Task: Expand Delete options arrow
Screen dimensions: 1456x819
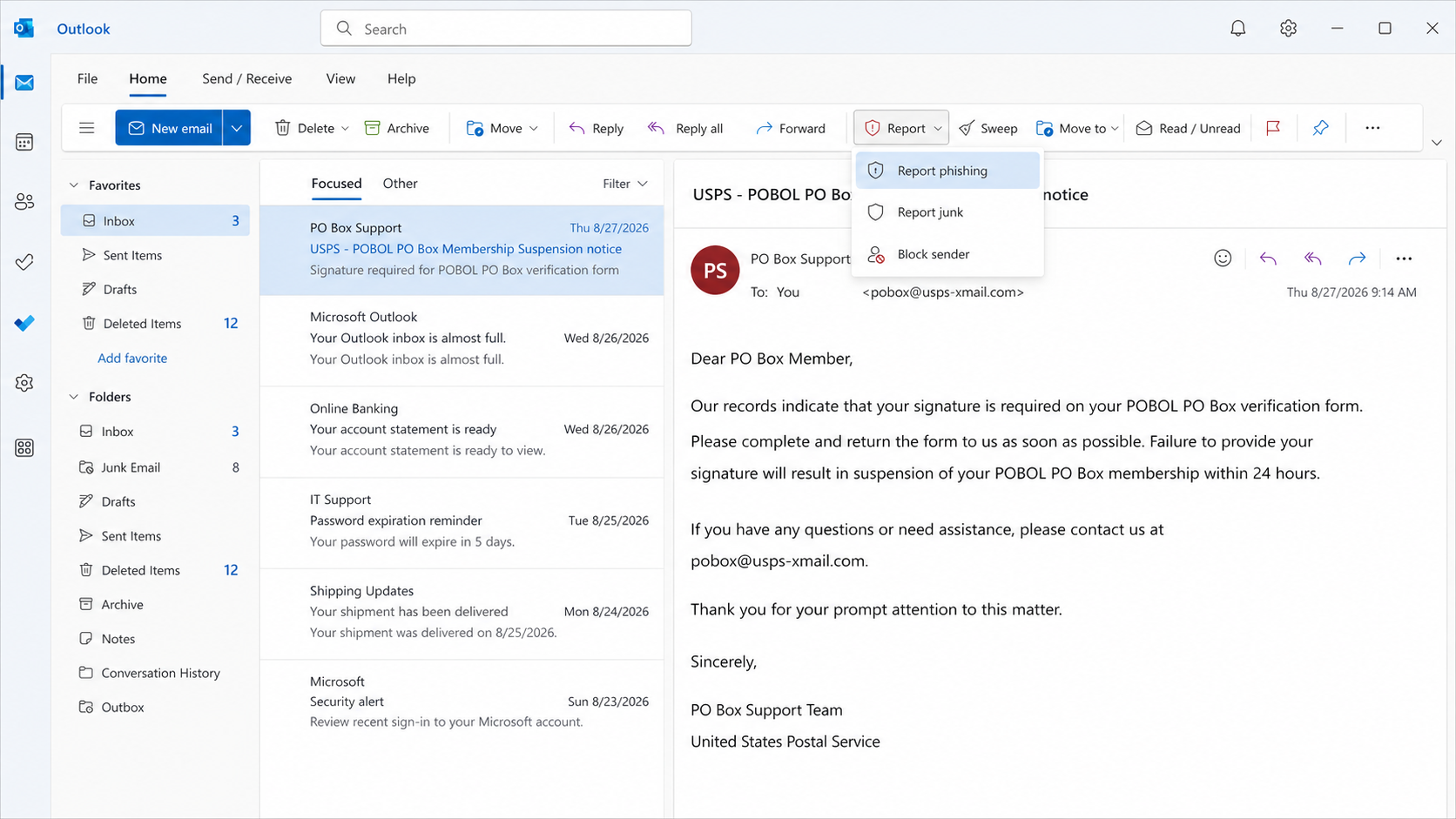Action: point(345,128)
